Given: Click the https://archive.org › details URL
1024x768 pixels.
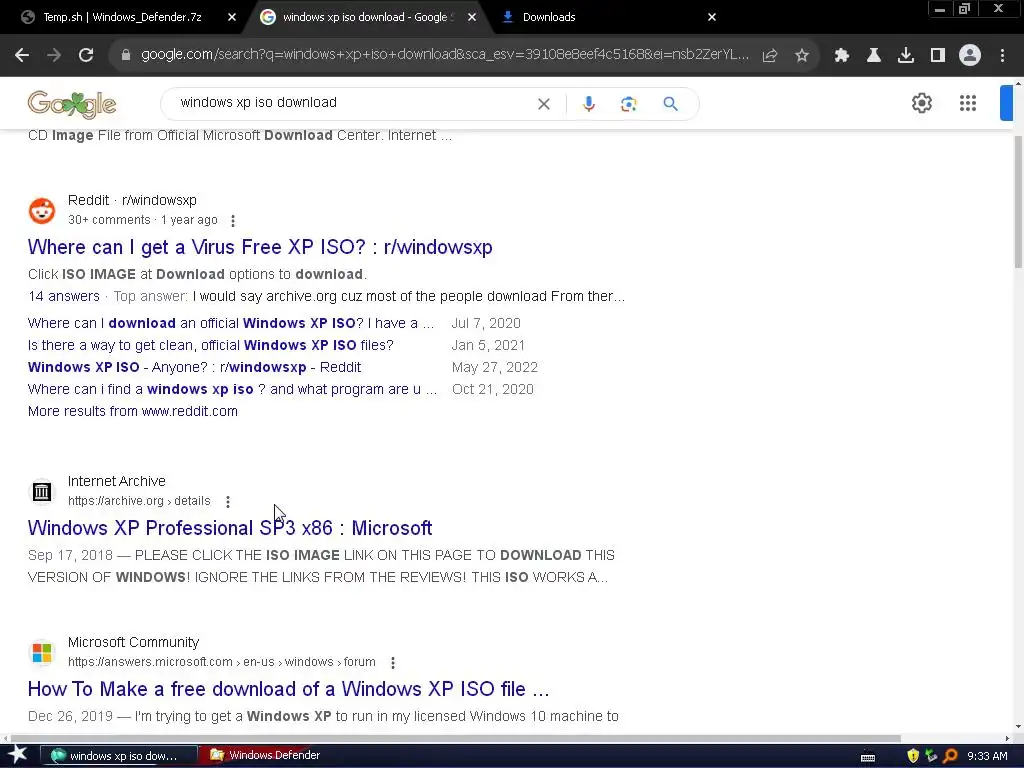Looking at the screenshot, I should (x=139, y=501).
